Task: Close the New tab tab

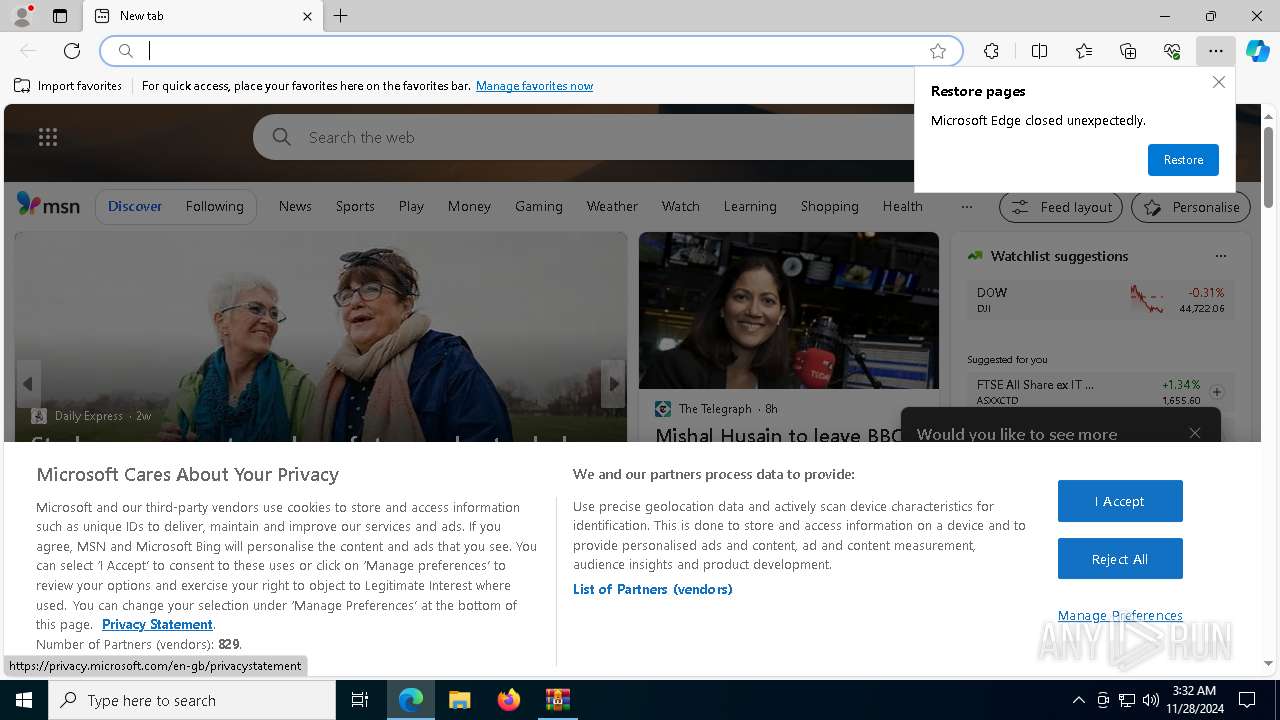Action: click(307, 16)
